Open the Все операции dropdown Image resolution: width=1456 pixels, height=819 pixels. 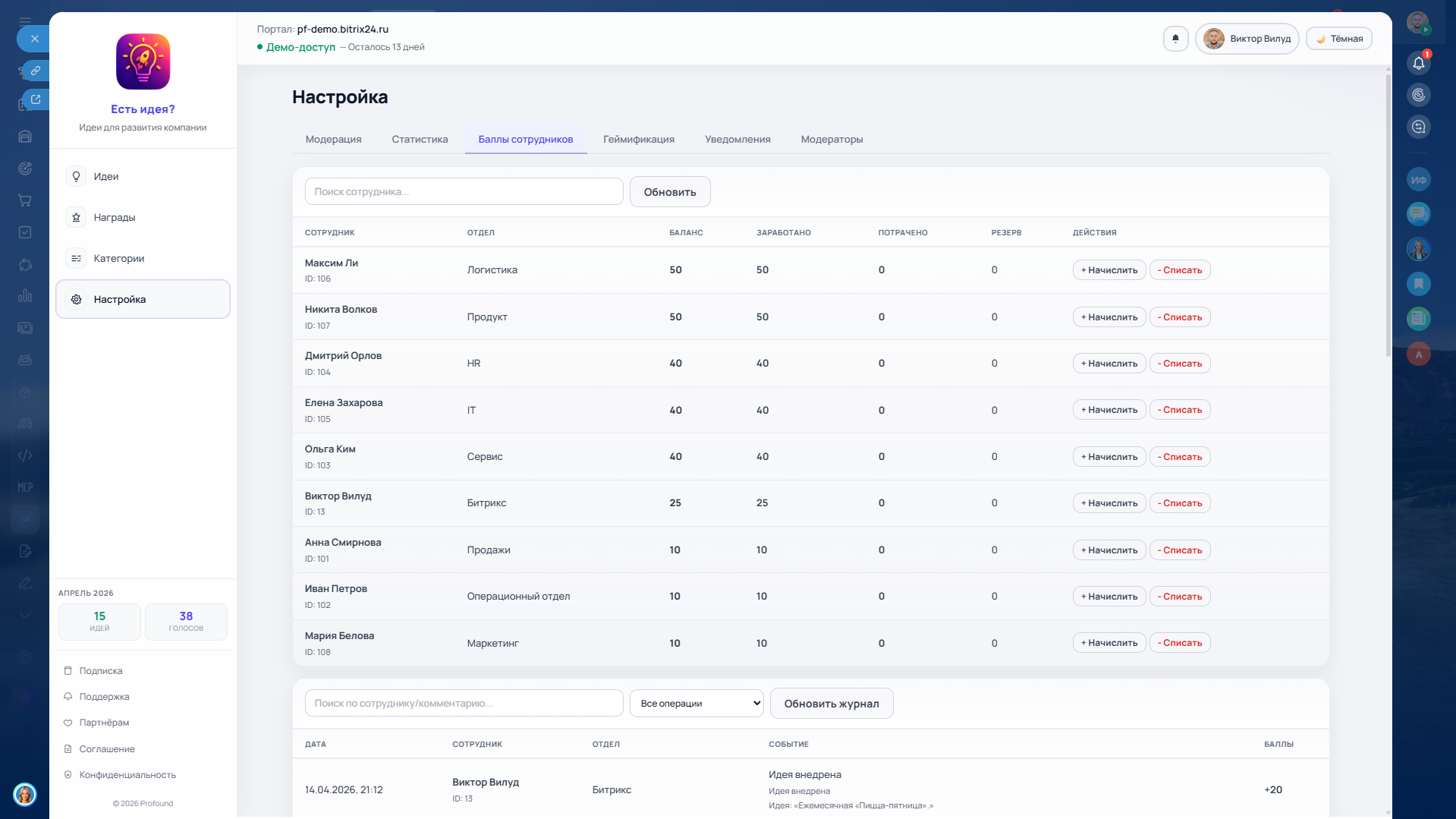pyautogui.click(x=697, y=704)
